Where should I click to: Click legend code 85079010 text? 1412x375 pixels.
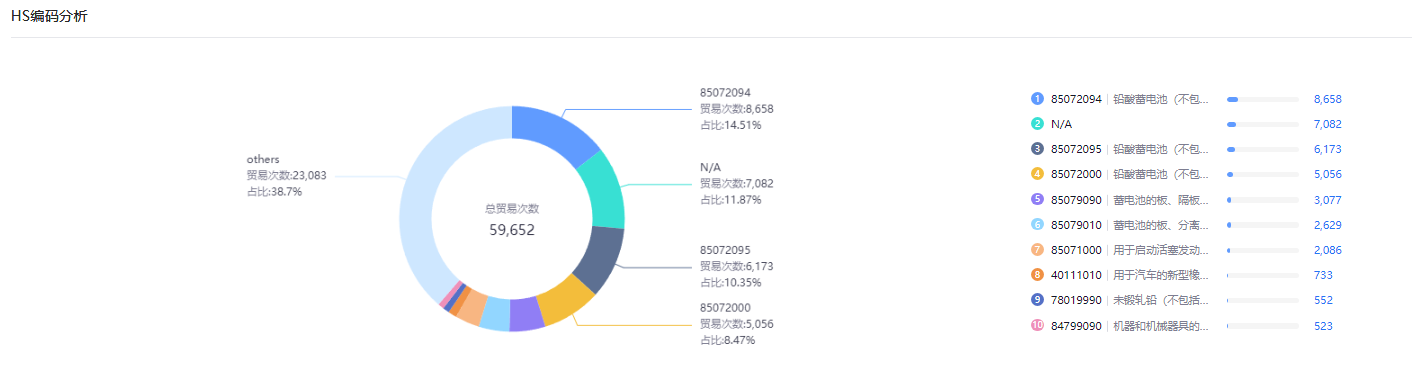pyautogui.click(x=1076, y=224)
